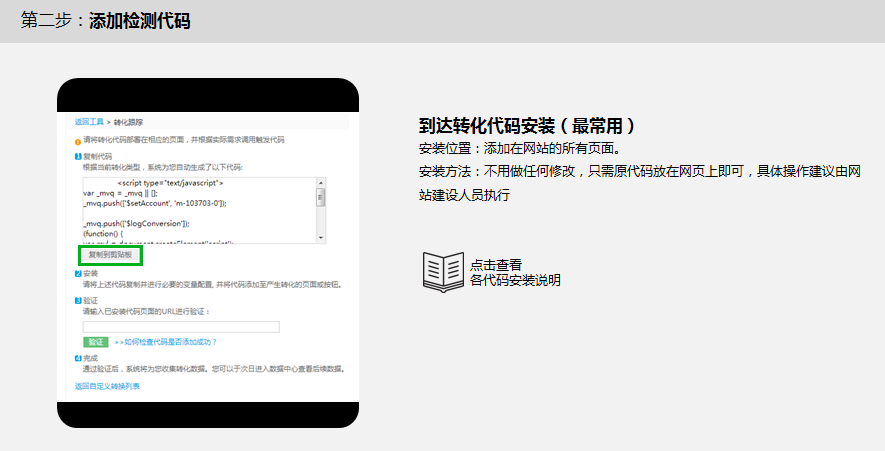The height and width of the screenshot is (451, 885).
Task: Click the 第二步：添加检测代码 header title
Action: (105, 21)
